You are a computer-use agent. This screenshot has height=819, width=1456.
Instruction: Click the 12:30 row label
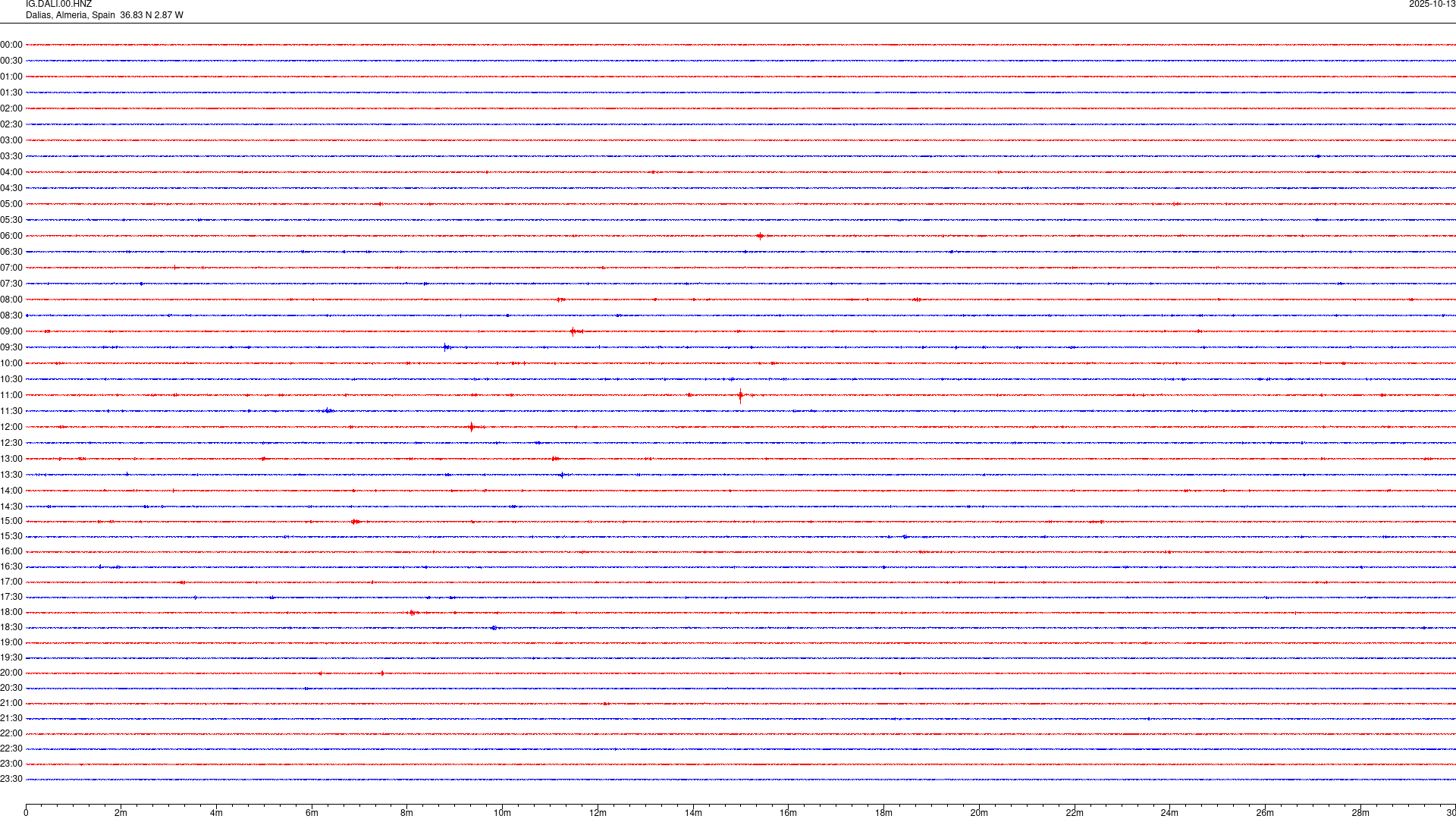[11, 443]
